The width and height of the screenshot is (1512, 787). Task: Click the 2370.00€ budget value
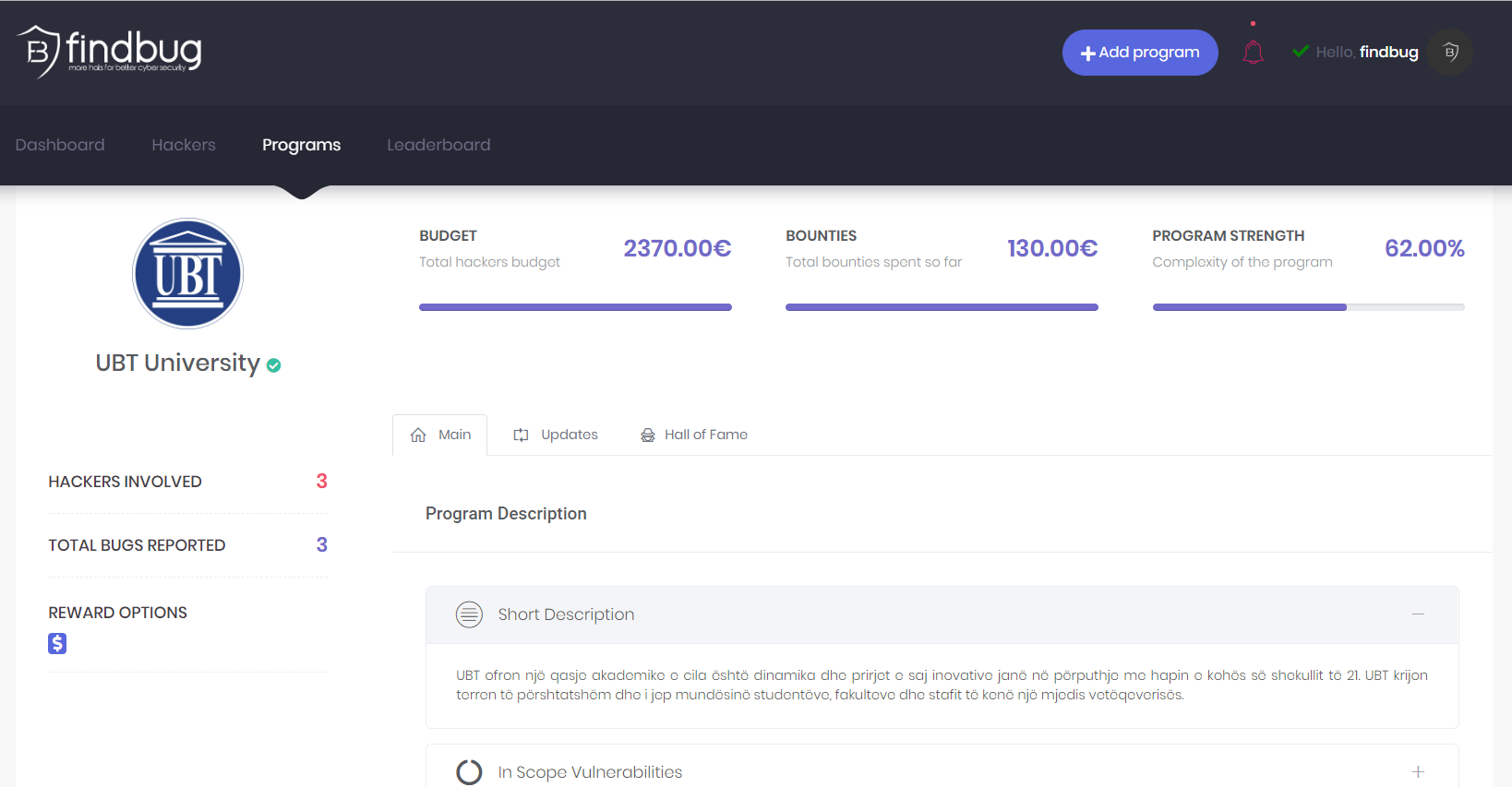[678, 248]
